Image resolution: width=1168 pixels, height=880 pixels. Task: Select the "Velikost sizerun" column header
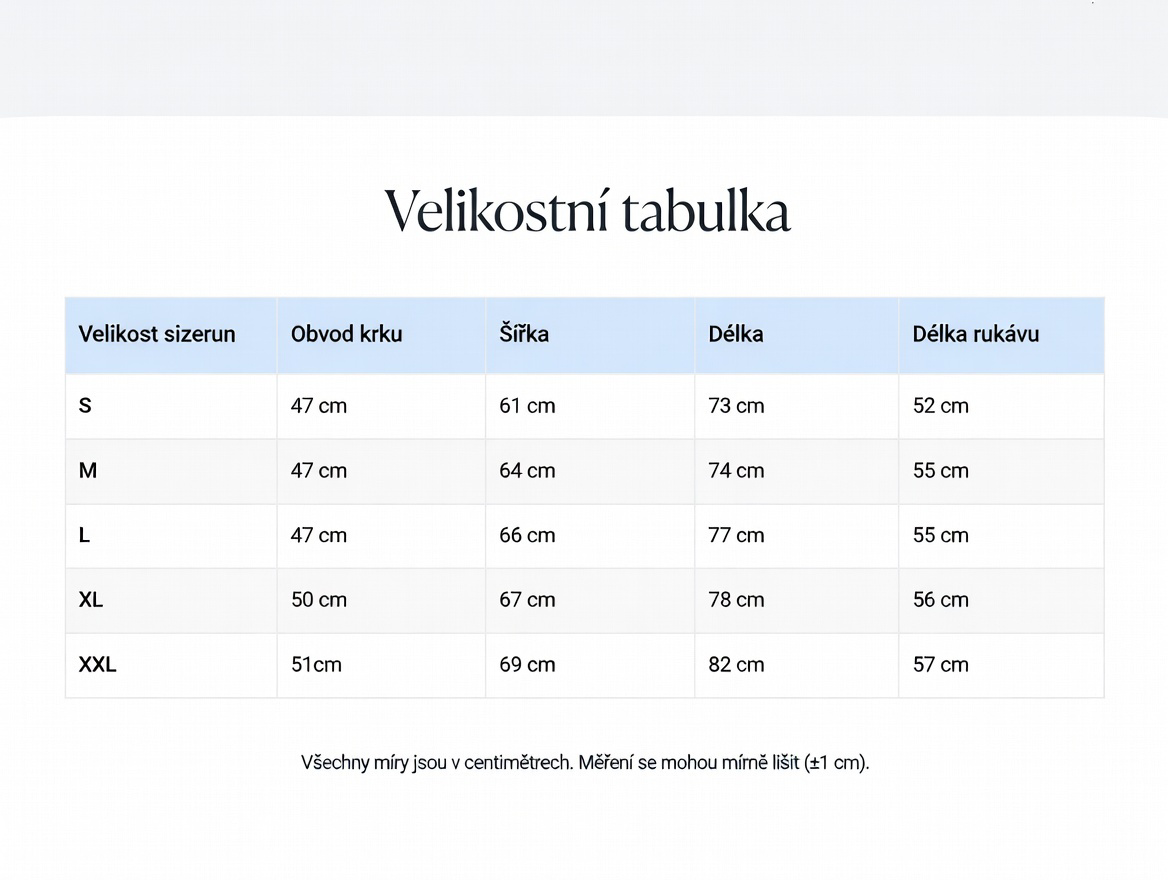tap(157, 334)
